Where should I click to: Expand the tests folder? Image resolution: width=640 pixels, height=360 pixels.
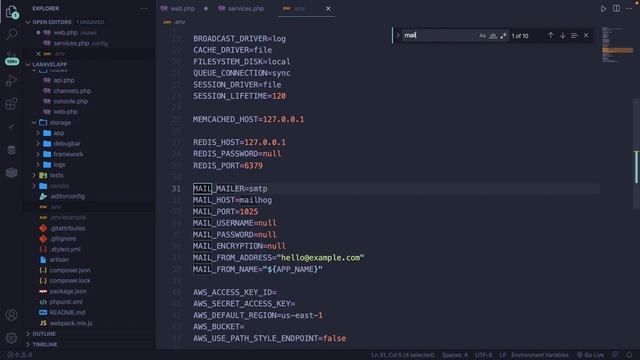pos(34,175)
